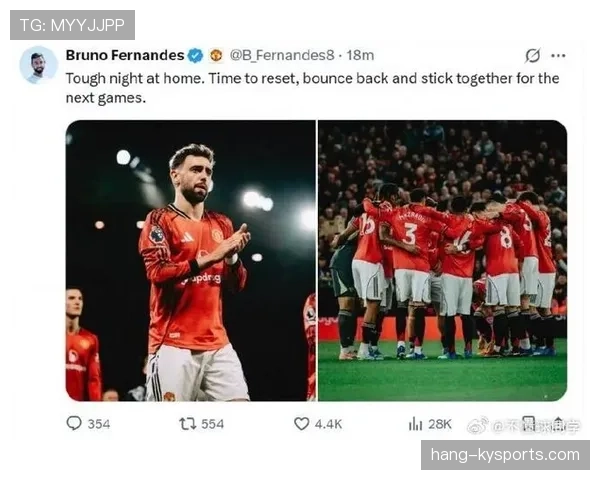
Task: Click the hang-kysports.com watermark label
Action: [x=505, y=455]
